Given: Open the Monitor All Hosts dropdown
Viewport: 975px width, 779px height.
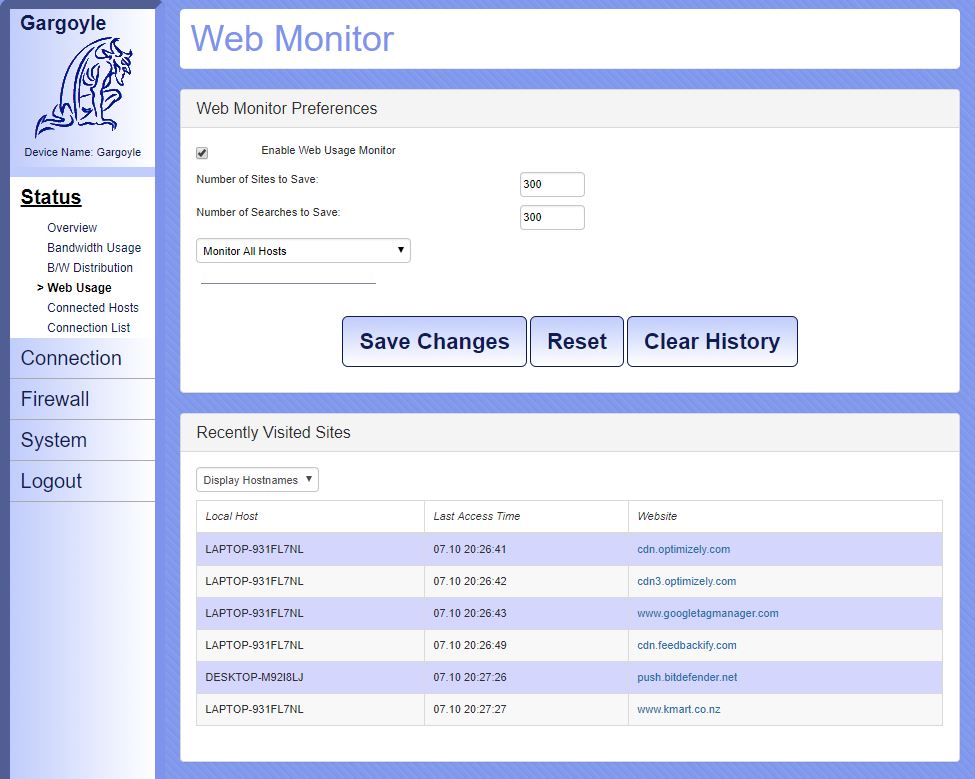Looking at the screenshot, I should pyautogui.click(x=303, y=251).
